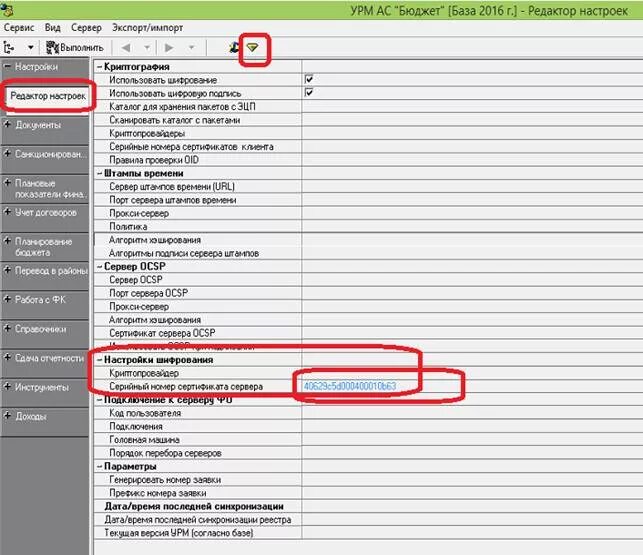Collapse the Настройки sidebar section
The width and height of the screenshot is (643, 555).
click(7, 66)
